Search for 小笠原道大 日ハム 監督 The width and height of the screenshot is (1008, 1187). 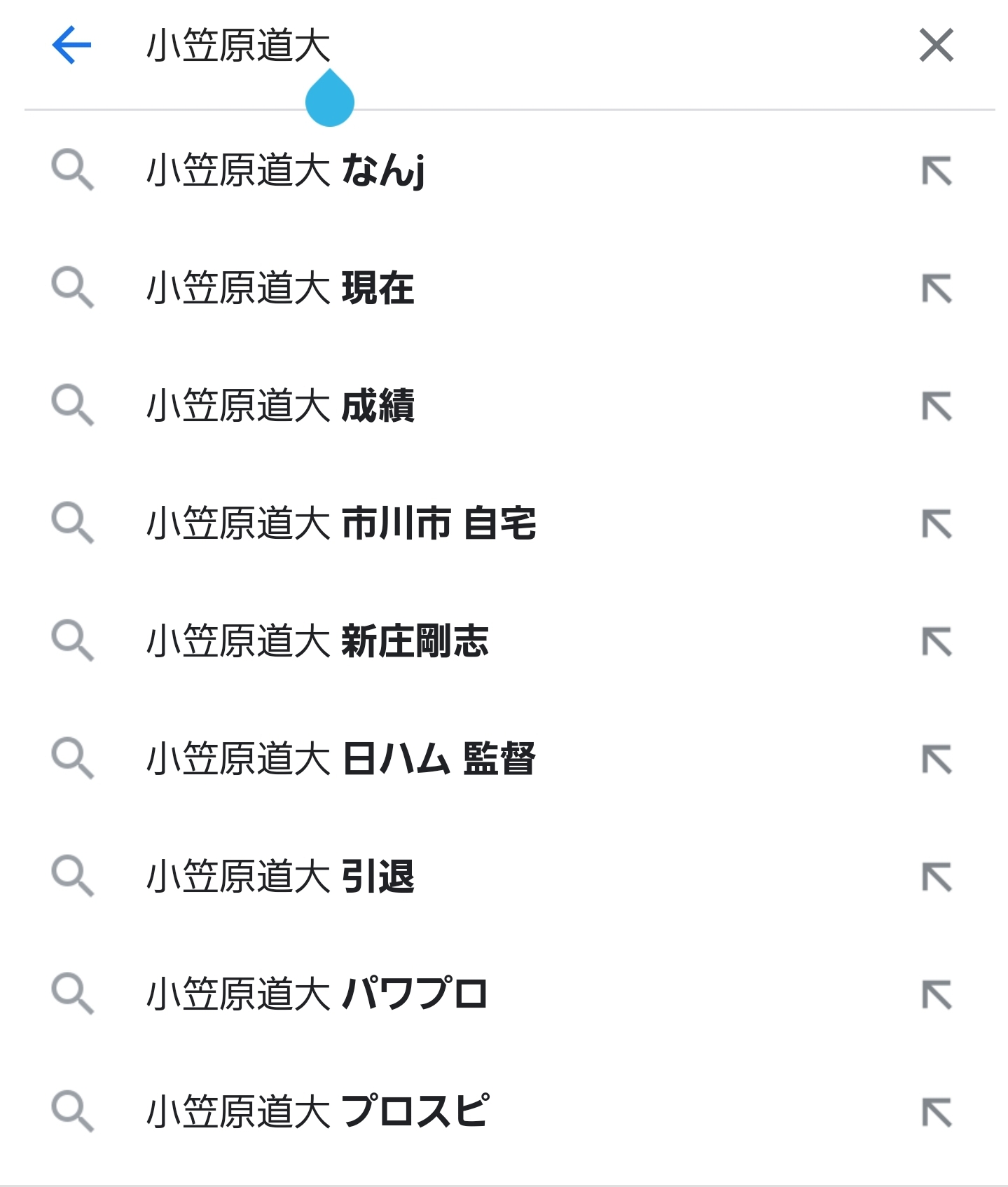[341, 760]
